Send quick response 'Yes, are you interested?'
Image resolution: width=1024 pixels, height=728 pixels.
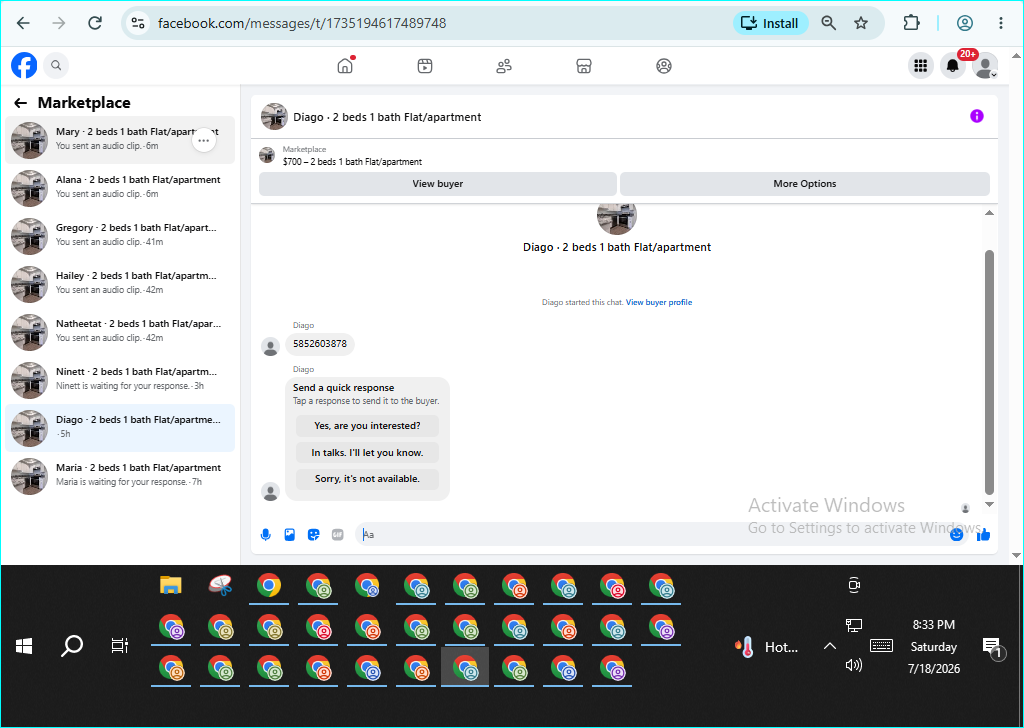click(367, 426)
